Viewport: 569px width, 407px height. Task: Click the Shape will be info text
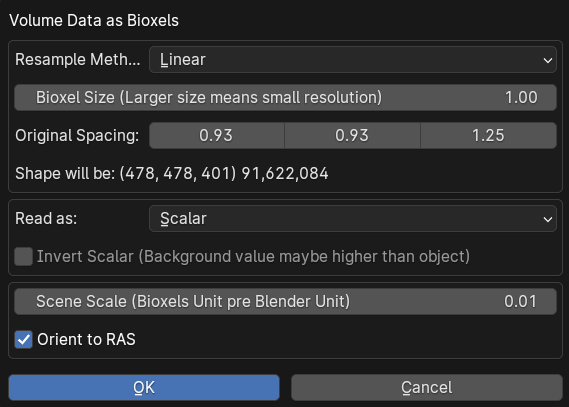[172, 173]
